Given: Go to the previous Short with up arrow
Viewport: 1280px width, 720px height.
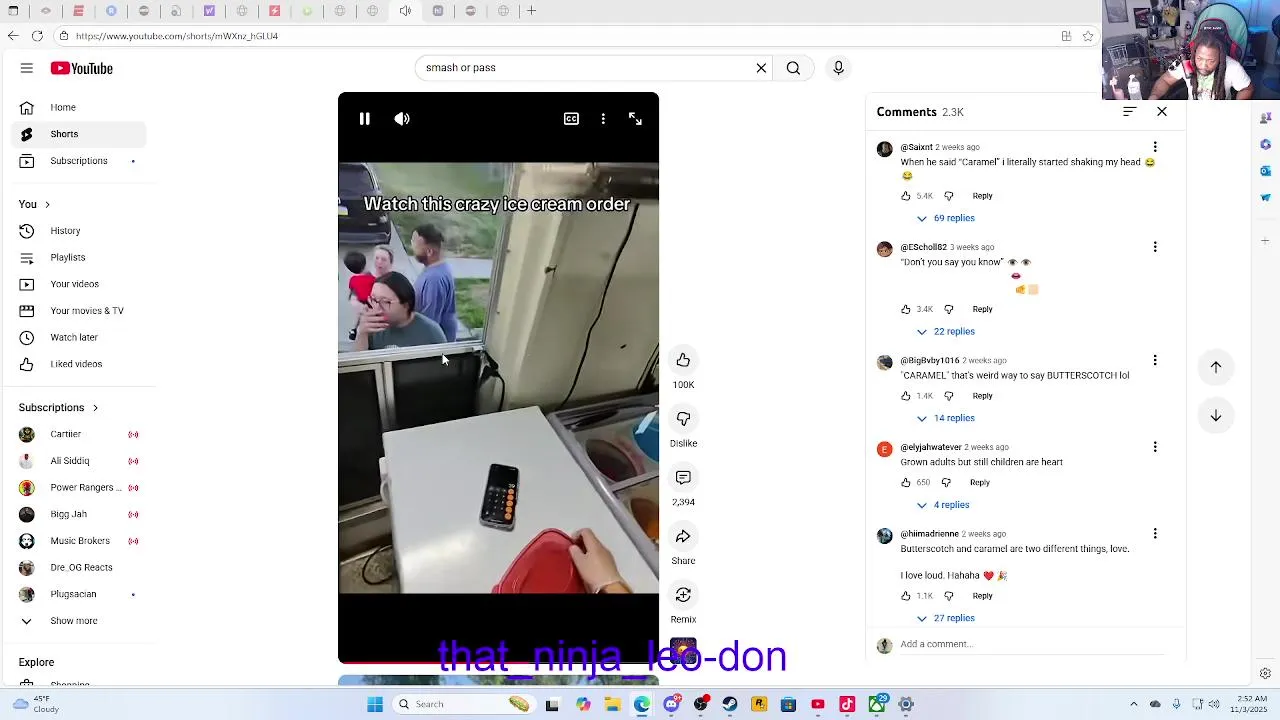Looking at the screenshot, I should (x=1216, y=367).
